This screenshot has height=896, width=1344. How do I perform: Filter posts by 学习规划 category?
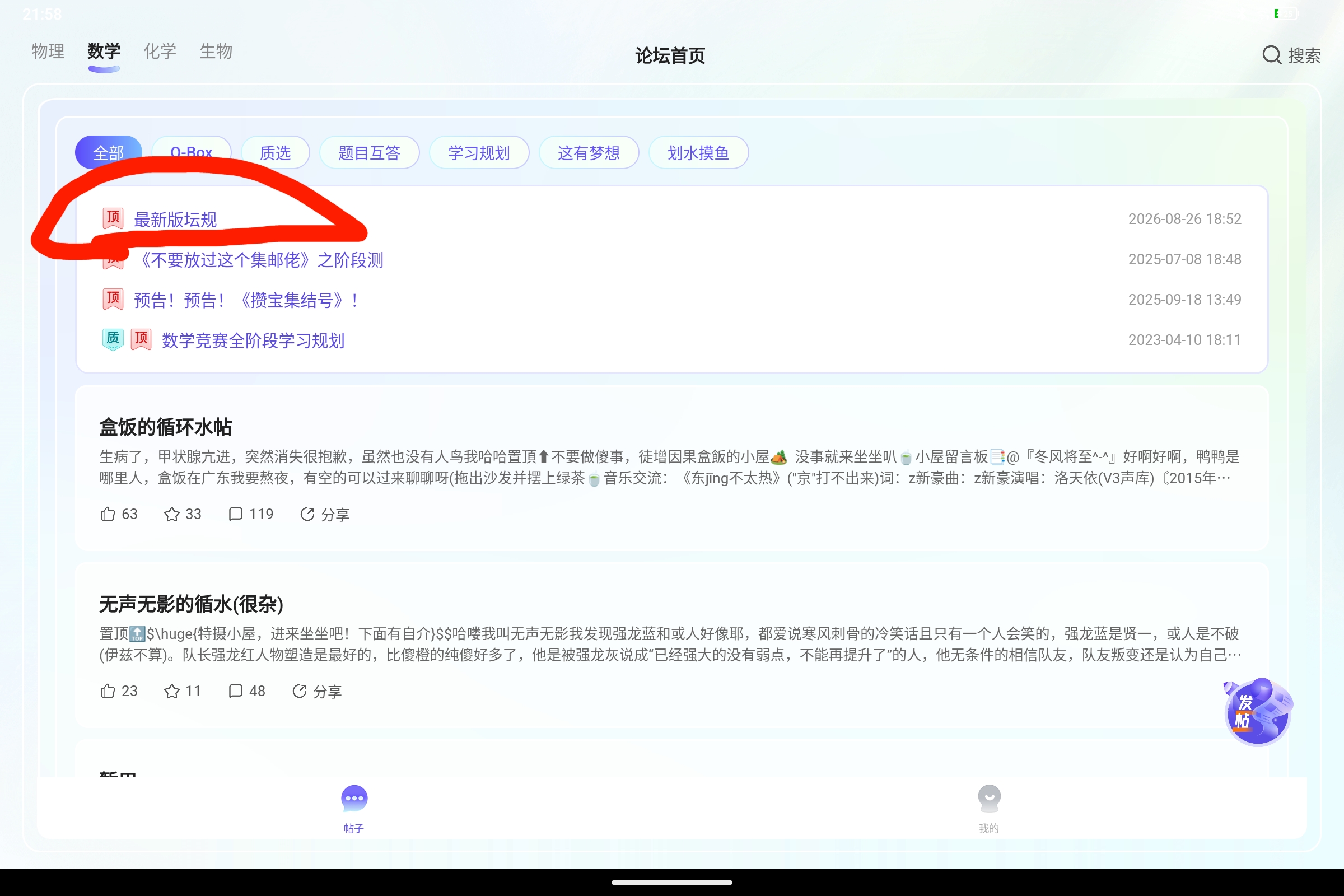pos(479,152)
